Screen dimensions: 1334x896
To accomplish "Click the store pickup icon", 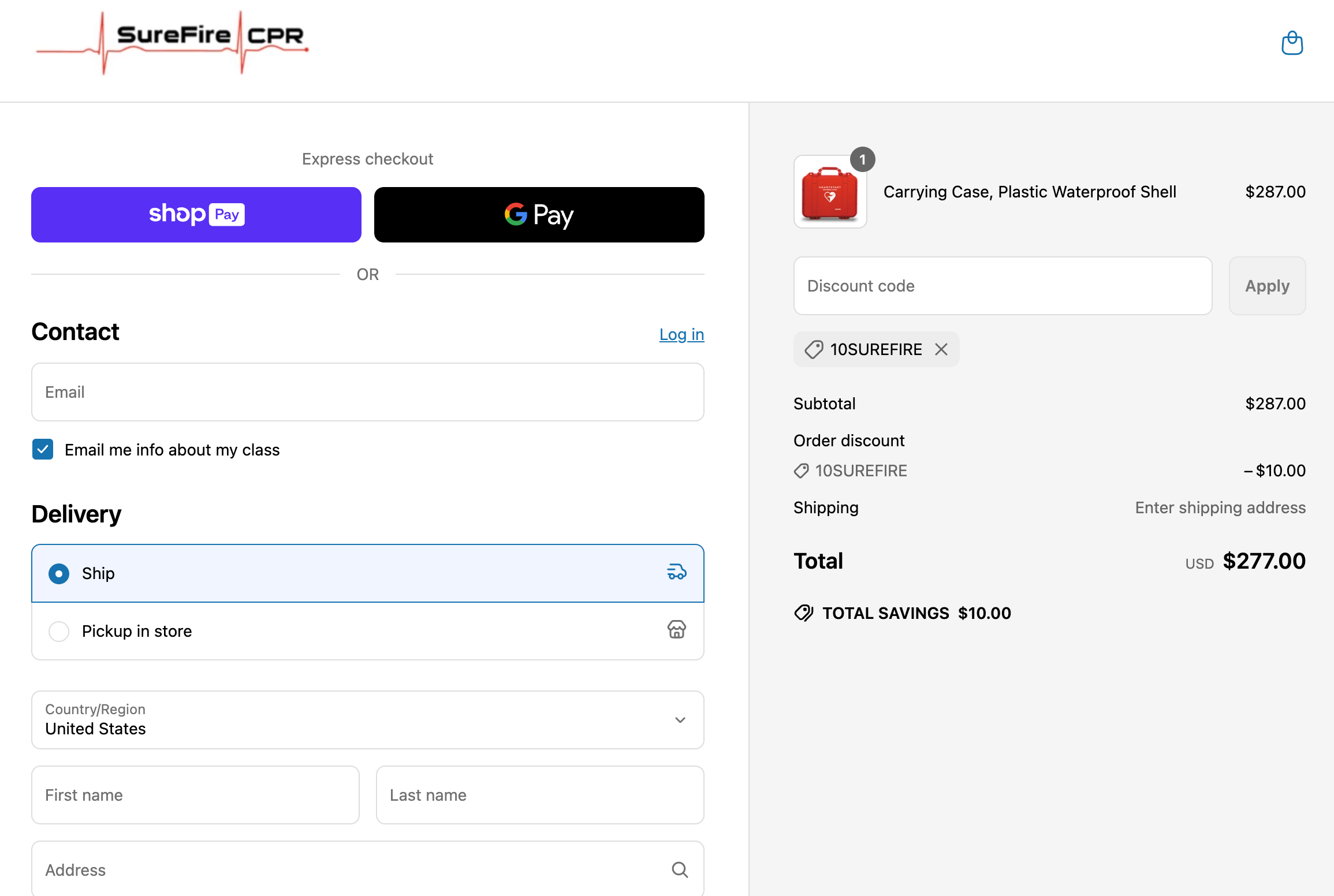I will point(676,629).
